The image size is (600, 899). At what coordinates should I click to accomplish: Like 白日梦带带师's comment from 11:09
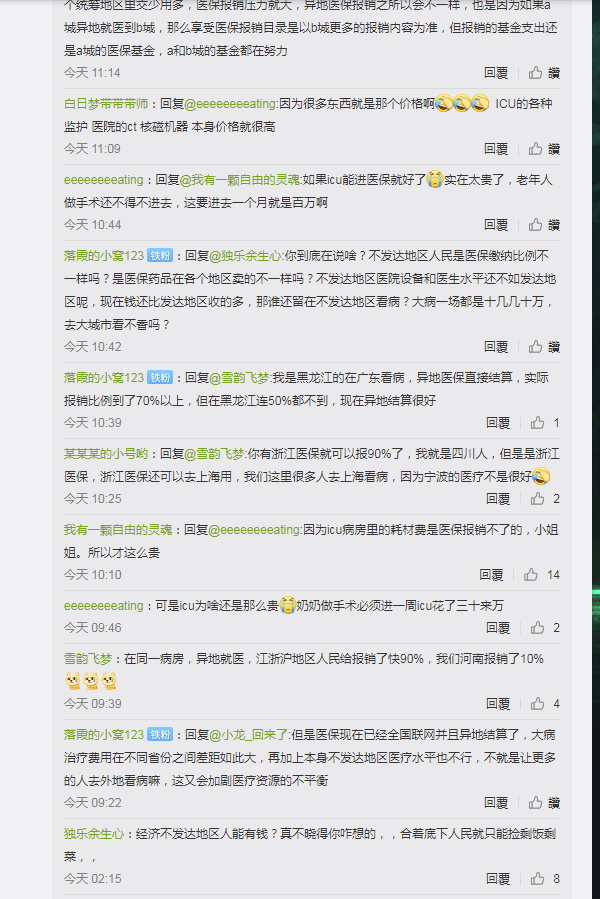[544, 149]
